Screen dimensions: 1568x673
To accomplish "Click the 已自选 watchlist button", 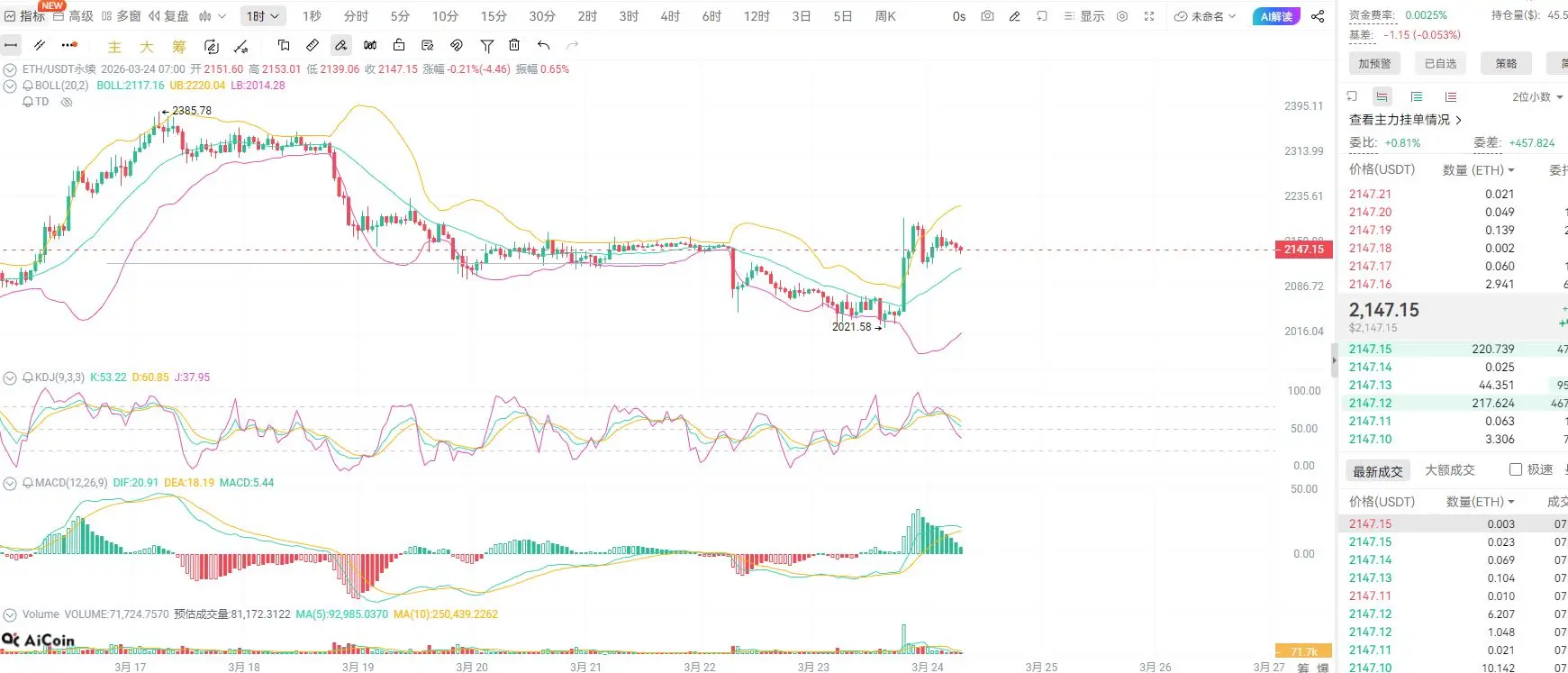I will tap(1440, 63).
